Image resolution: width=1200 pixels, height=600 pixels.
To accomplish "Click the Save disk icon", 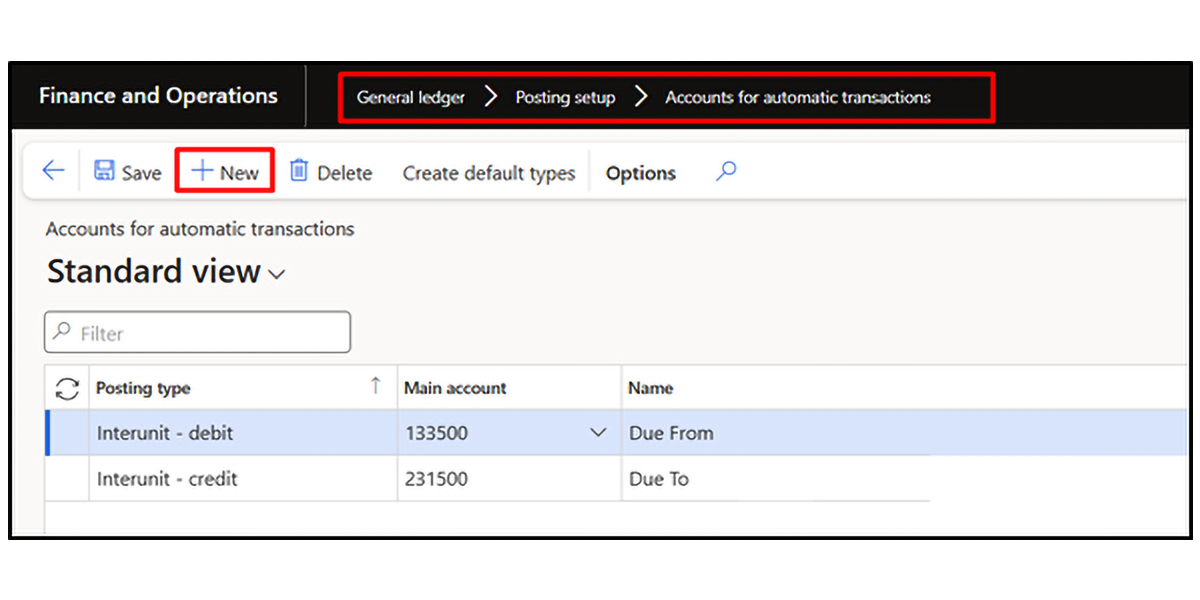I will pyautogui.click(x=104, y=171).
